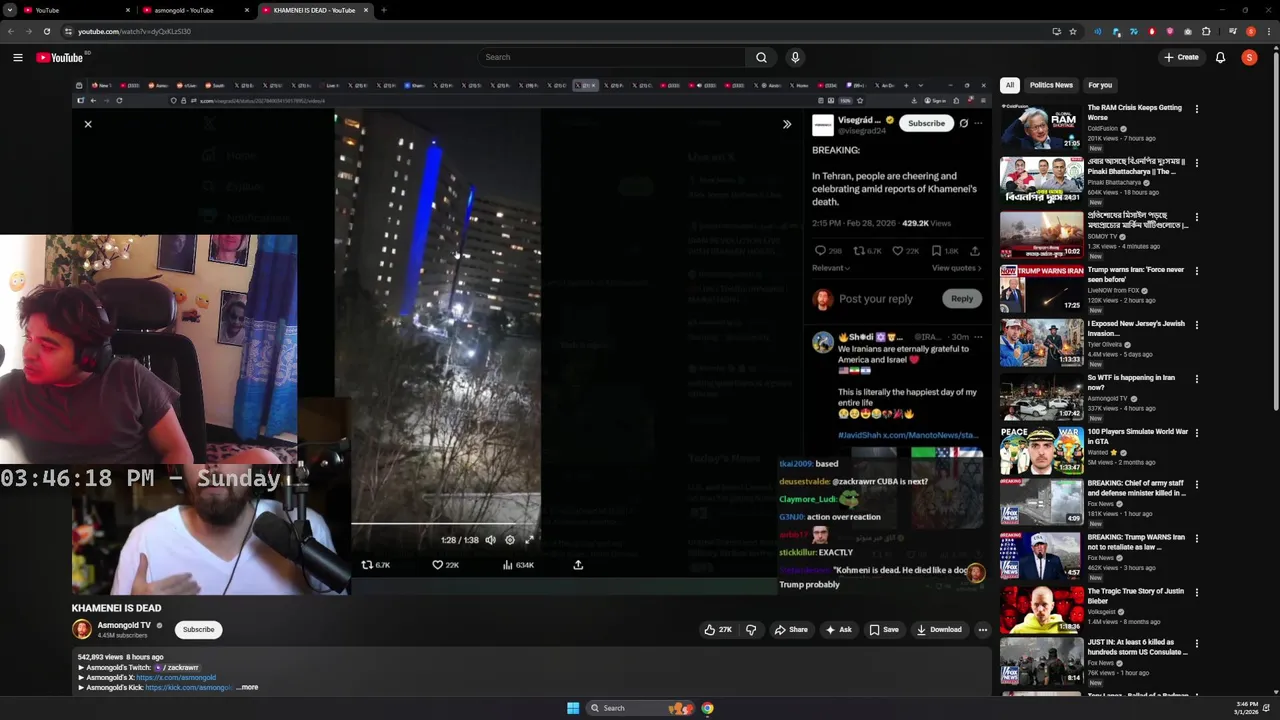The height and width of the screenshot is (720, 1280).
Task: Open Chrome's three-dot menu
Action: pos(1268,31)
